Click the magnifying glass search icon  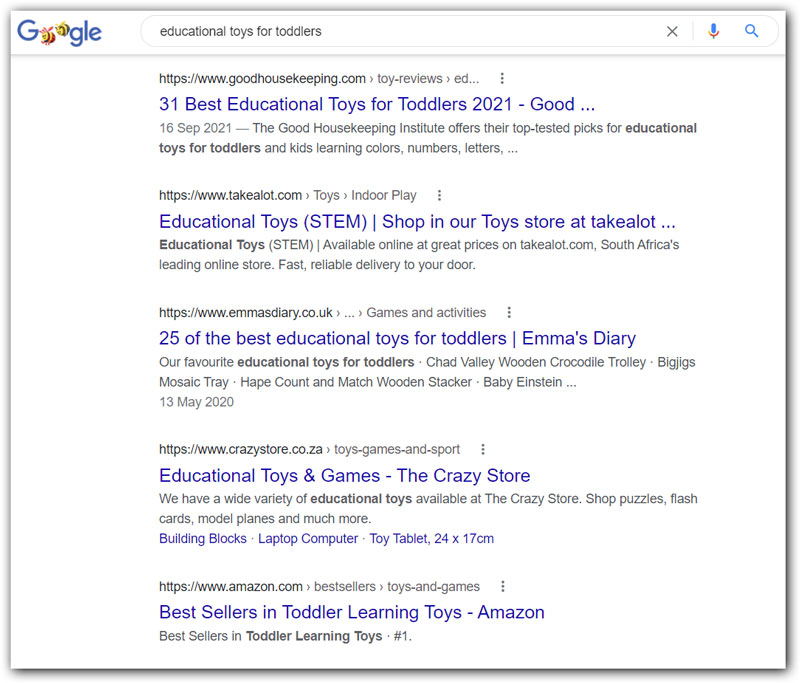point(751,31)
